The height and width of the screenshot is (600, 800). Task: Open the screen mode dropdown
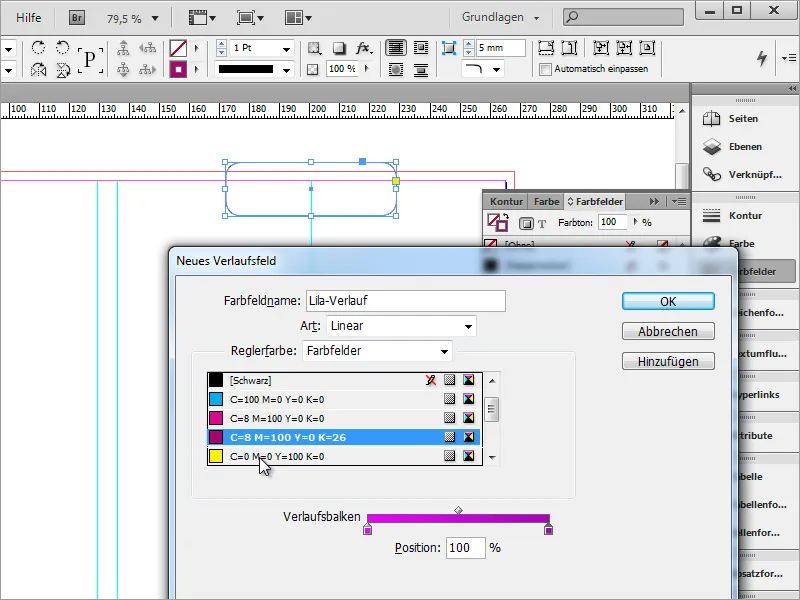coord(250,18)
